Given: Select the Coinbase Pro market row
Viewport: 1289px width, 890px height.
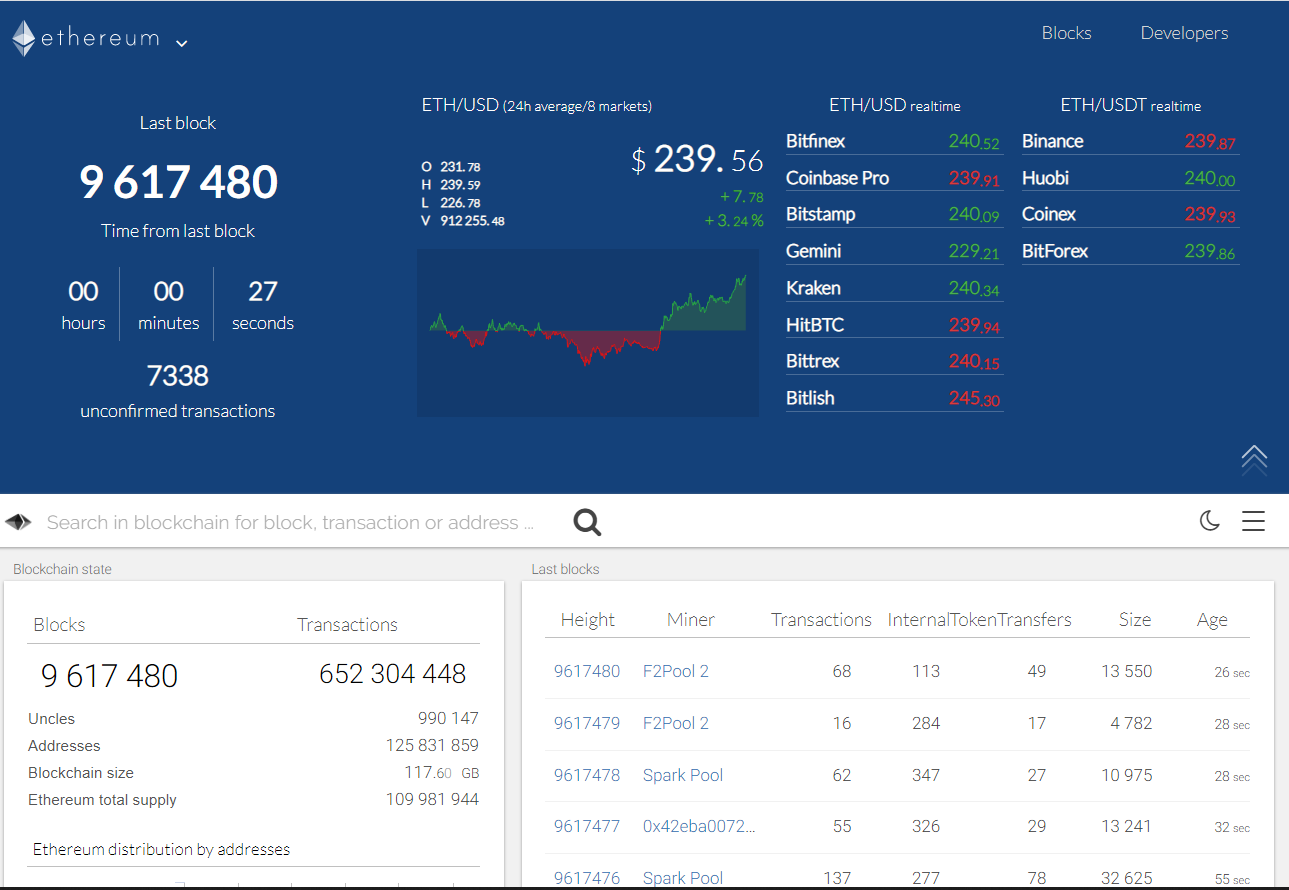Looking at the screenshot, I should pyautogui.click(x=894, y=179).
